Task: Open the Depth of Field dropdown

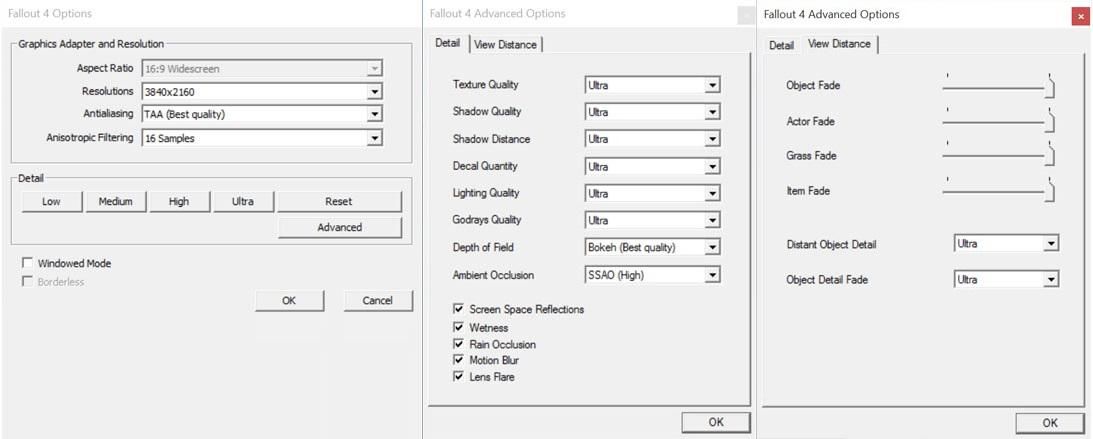Action: (652, 247)
